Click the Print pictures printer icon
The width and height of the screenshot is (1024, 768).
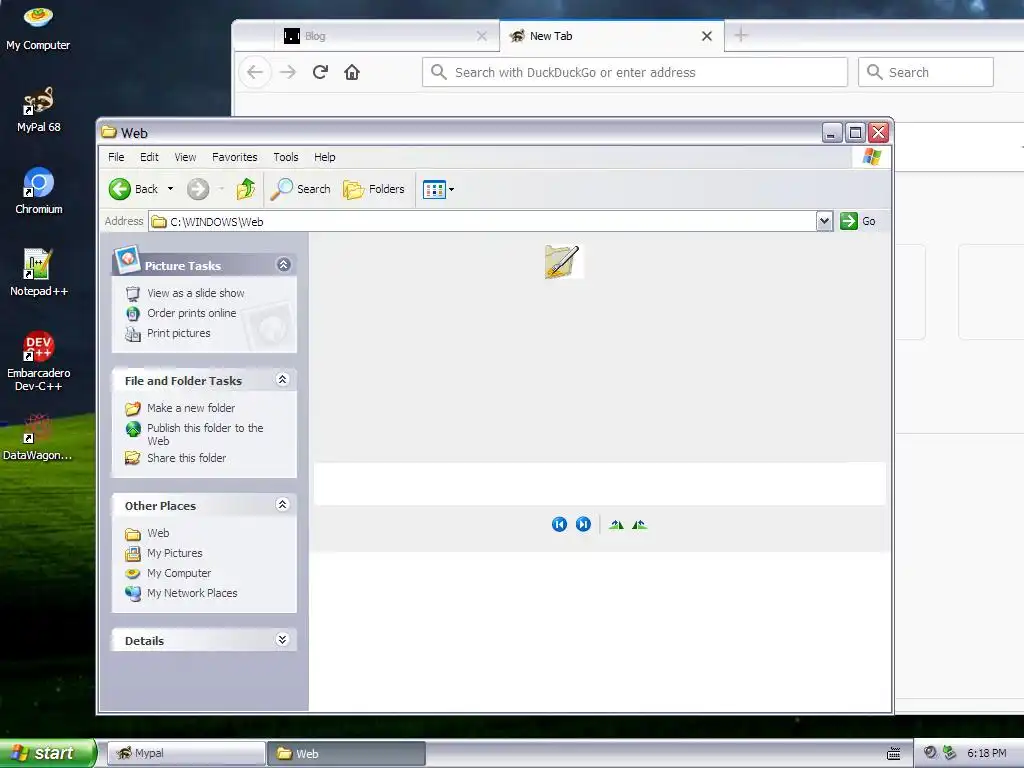pyautogui.click(x=133, y=334)
